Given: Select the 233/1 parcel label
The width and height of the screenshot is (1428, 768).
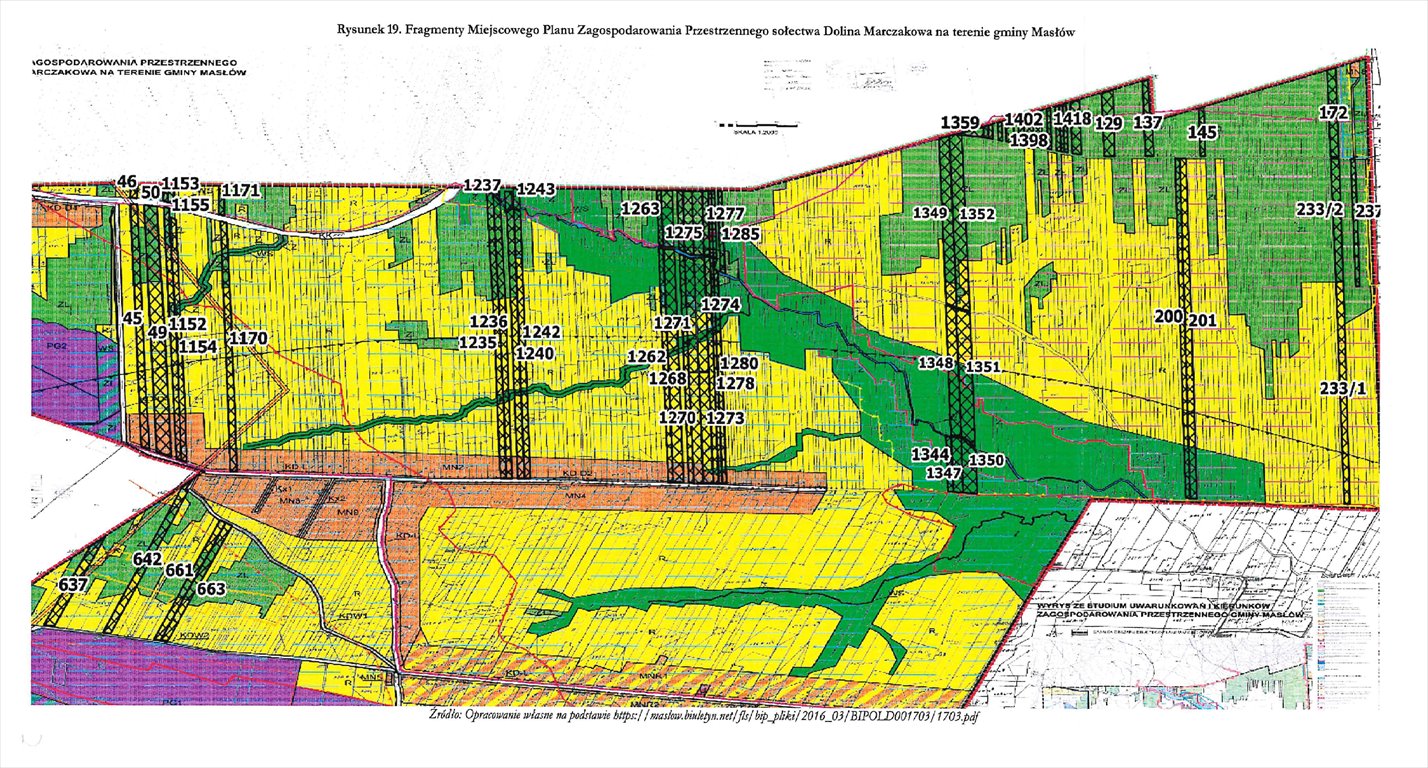Looking at the screenshot, I should pyautogui.click(x=1345, y=388).
